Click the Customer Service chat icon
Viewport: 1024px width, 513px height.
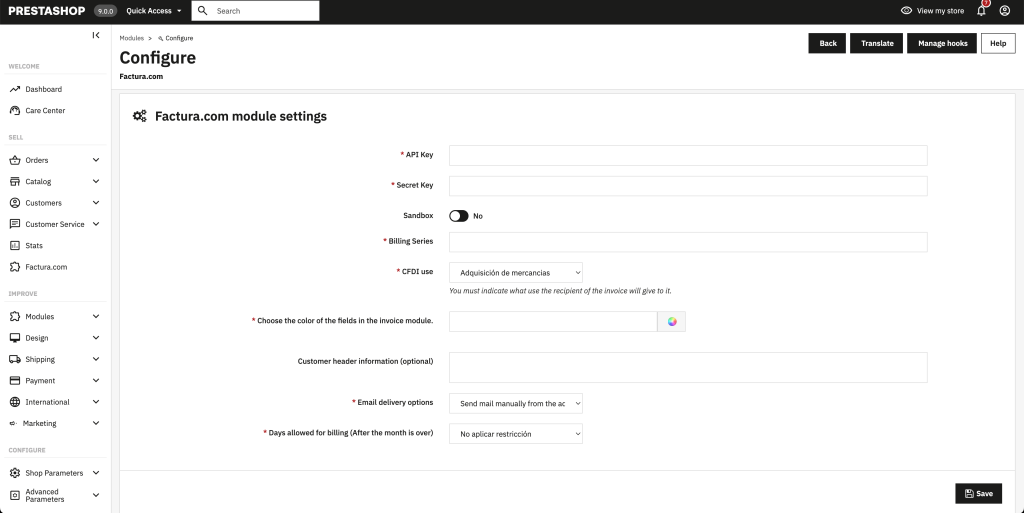14,225
